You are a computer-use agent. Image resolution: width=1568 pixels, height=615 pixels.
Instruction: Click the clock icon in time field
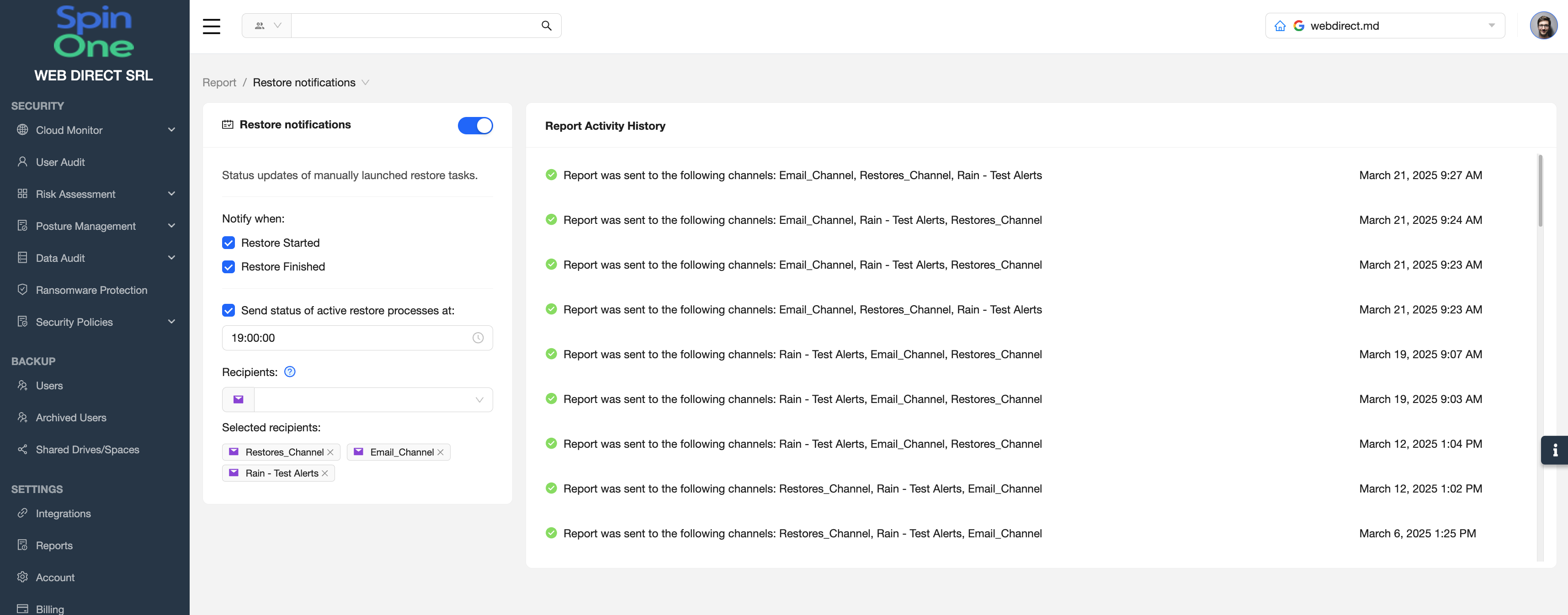[x=478, y=338]
